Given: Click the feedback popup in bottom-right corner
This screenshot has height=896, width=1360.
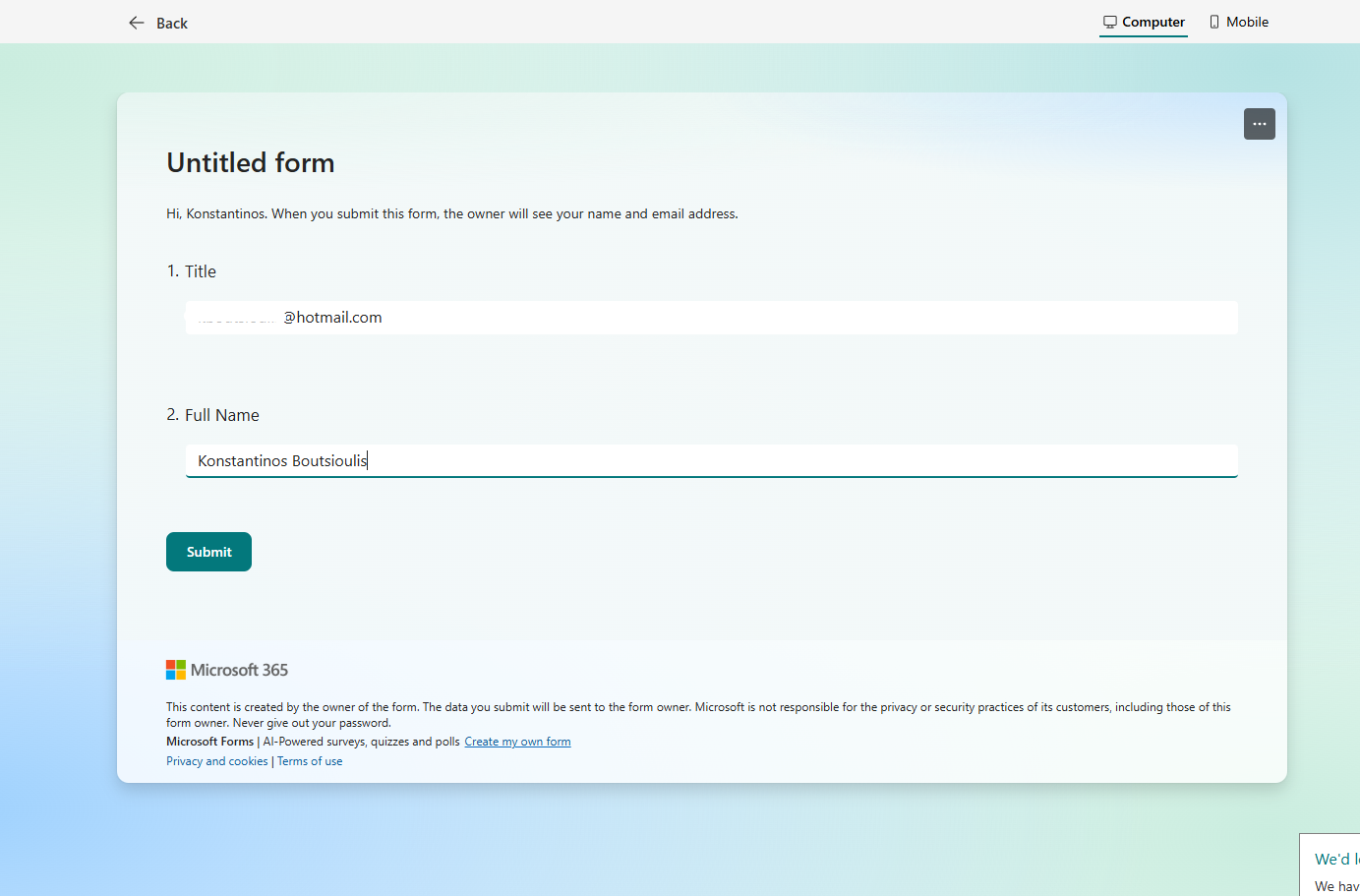Looking at the screenshot, I should pyautogui.click(x=1332, y=867).
